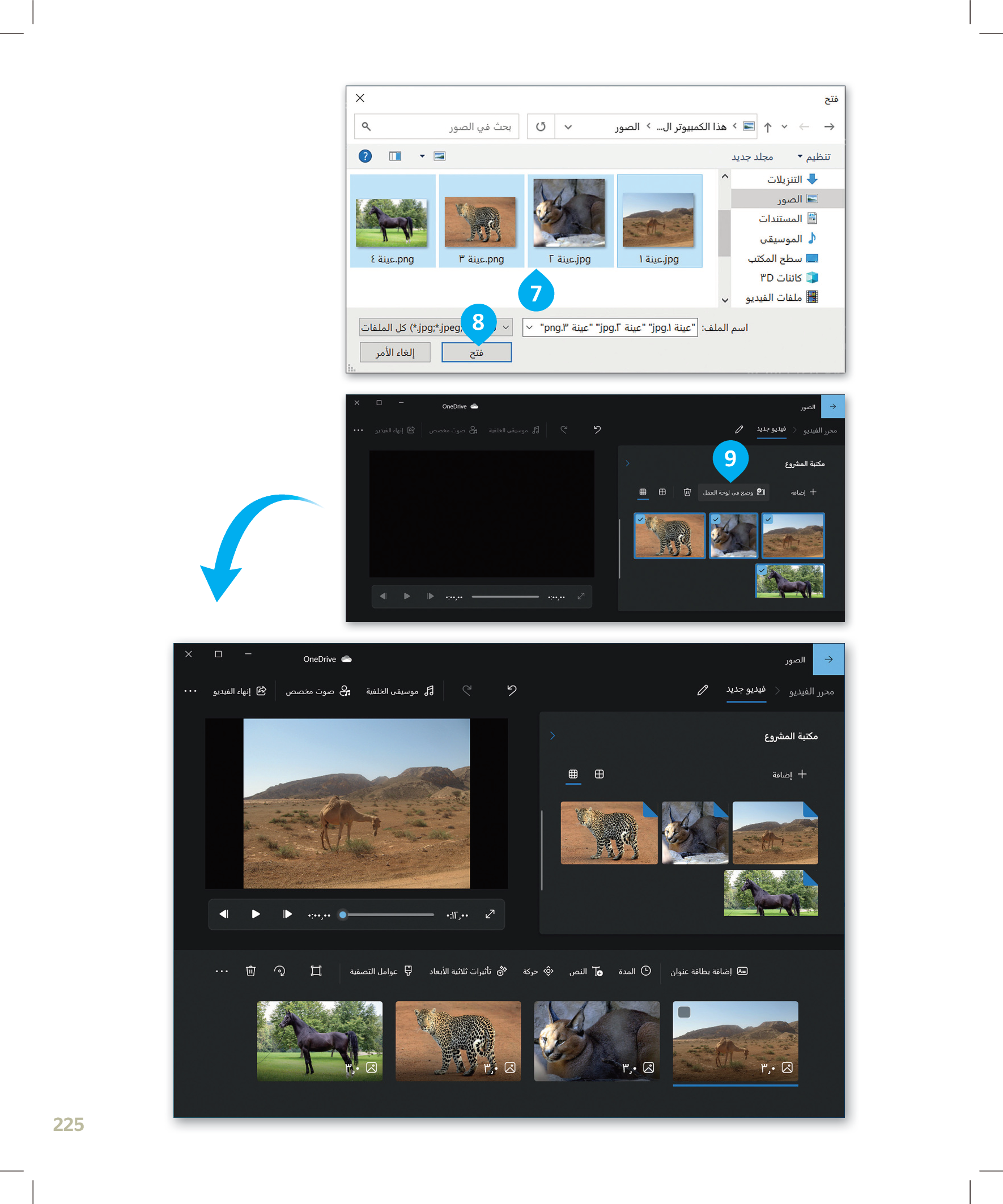Click the play button in bottom video preview
Screen dimensions: 1003x1204
click(x=256, y=914)
